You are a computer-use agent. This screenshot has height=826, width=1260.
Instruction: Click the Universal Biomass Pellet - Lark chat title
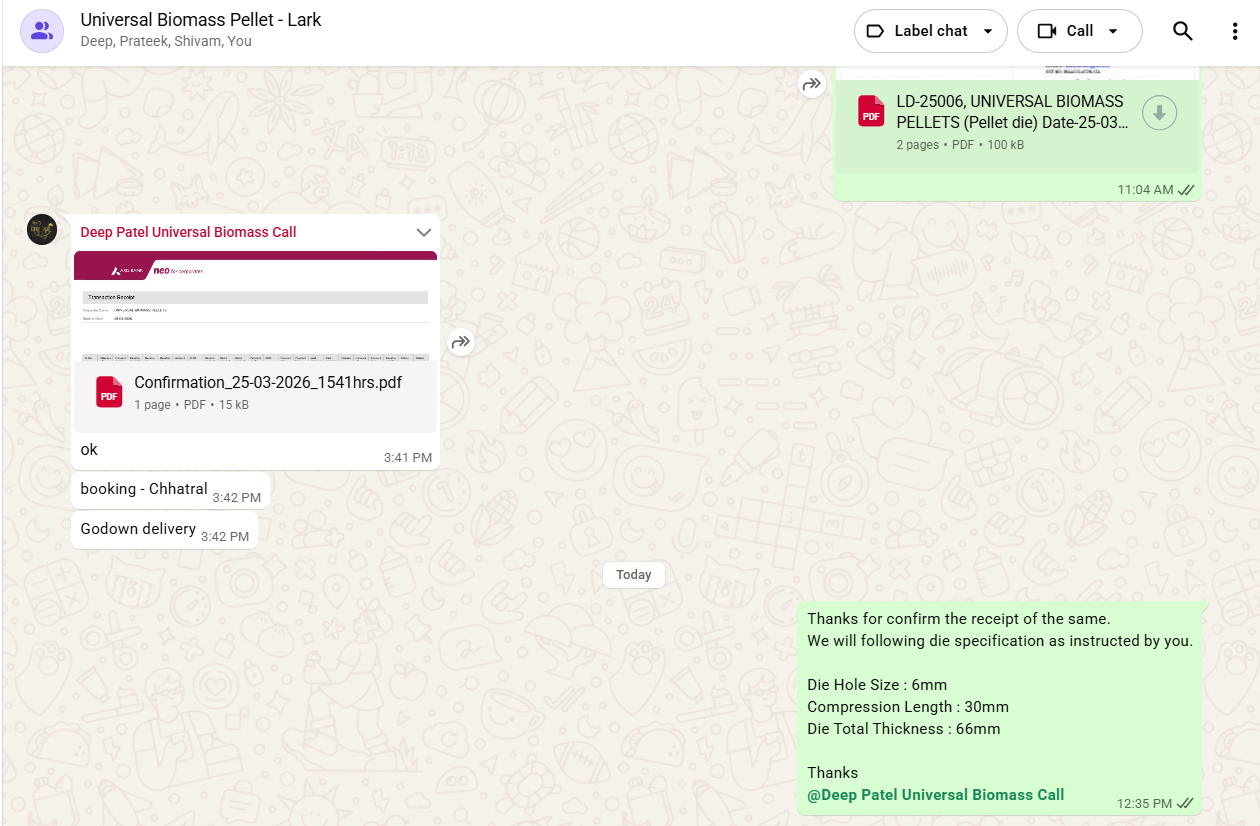tap(201, 20)
